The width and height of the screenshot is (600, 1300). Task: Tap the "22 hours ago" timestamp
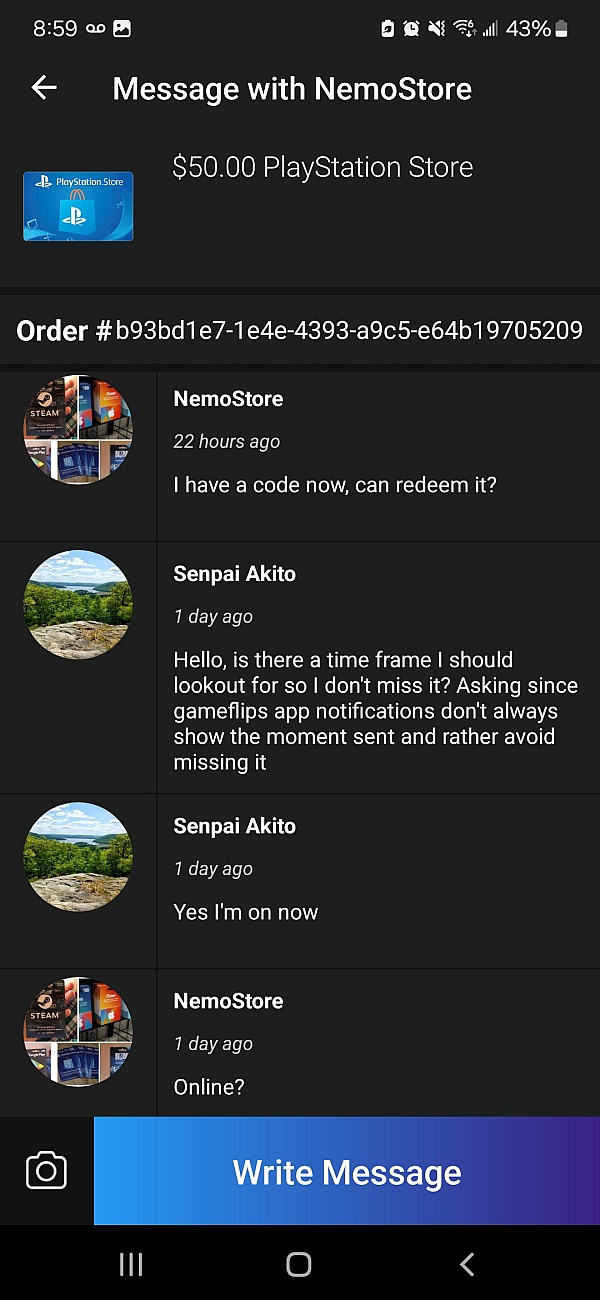(x=226, y=442)
